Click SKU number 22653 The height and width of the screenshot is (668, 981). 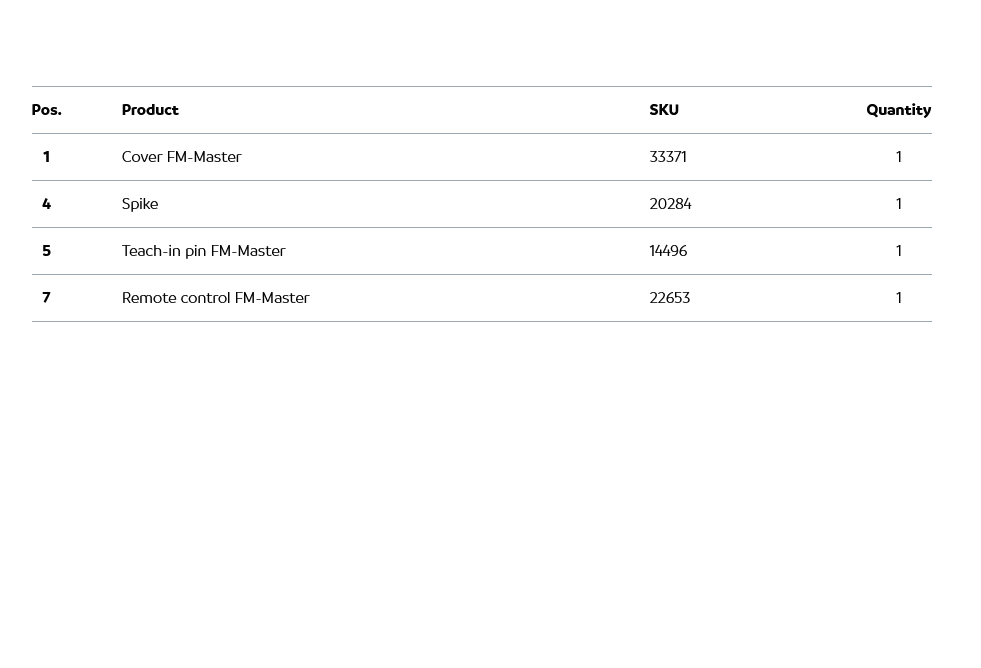click(x=669, y=298)
